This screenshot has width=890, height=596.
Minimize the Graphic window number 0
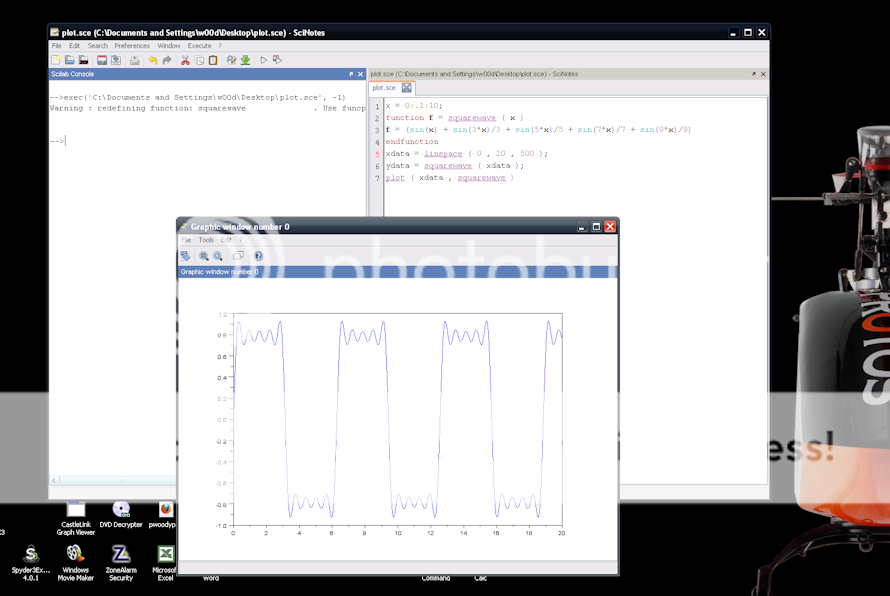(x=582, y=226)
